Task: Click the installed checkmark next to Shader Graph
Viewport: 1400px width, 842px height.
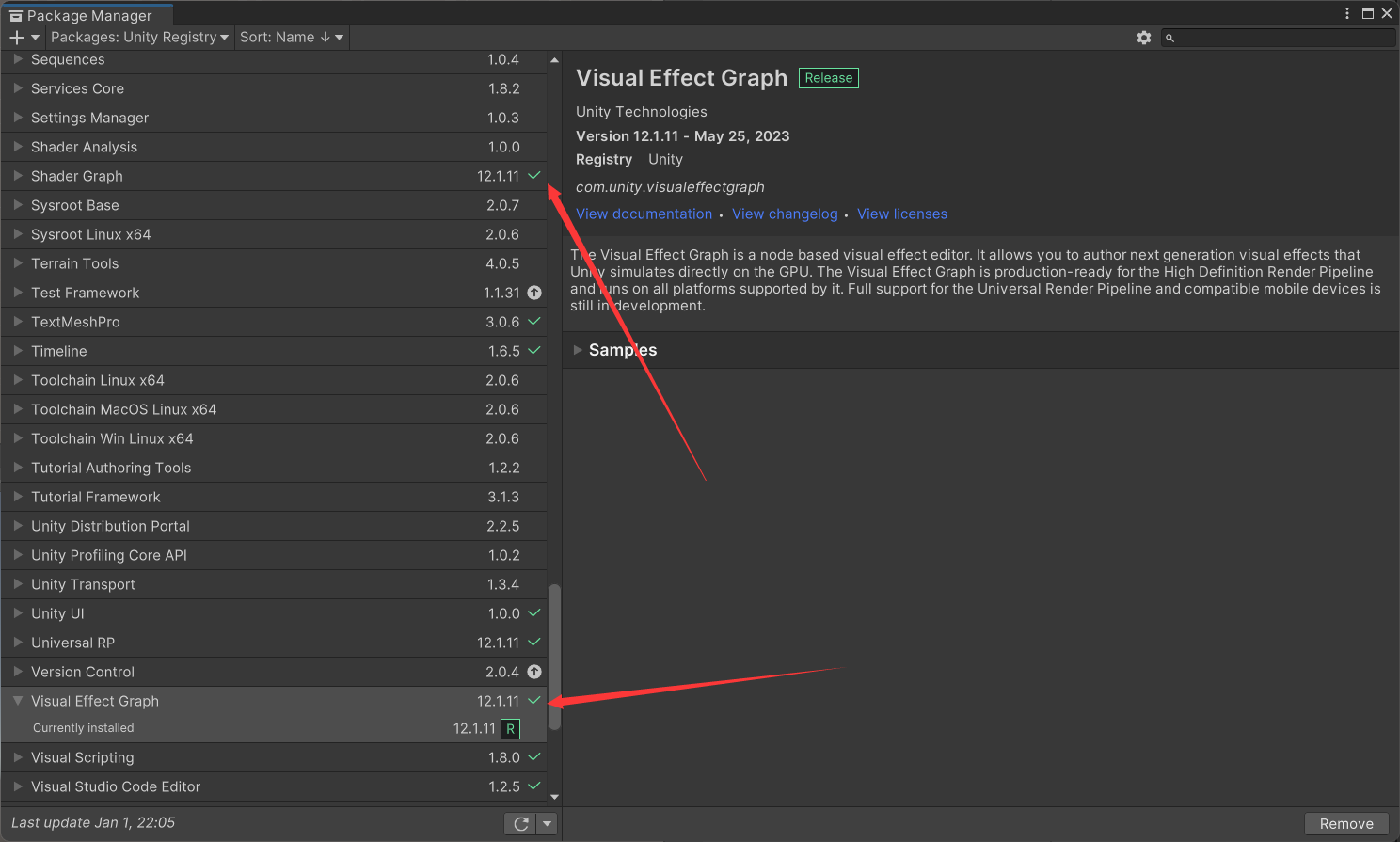Action: pos(534,176)
